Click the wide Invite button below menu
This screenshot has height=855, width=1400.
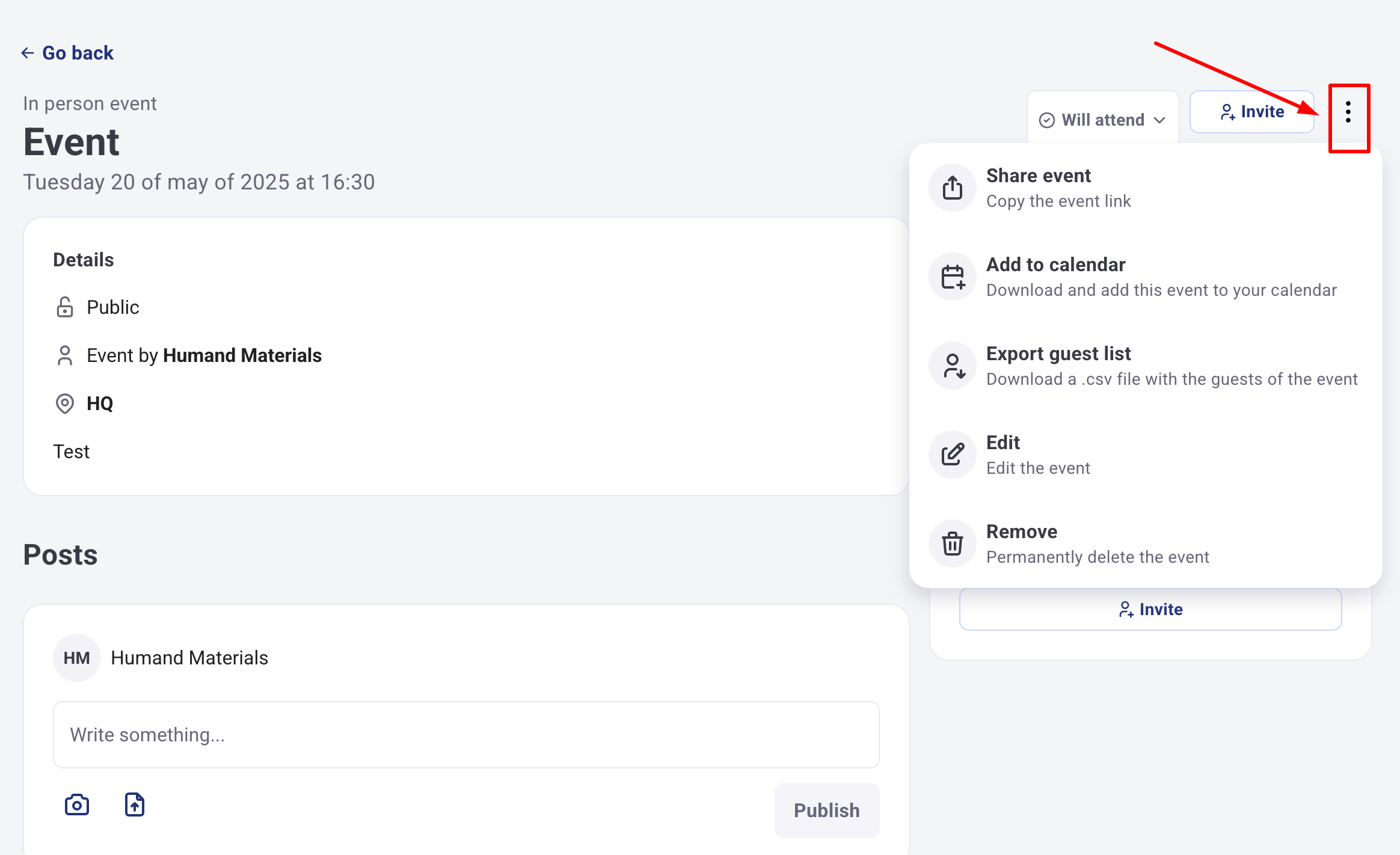pyautogui.click(x=1150, y=609)
